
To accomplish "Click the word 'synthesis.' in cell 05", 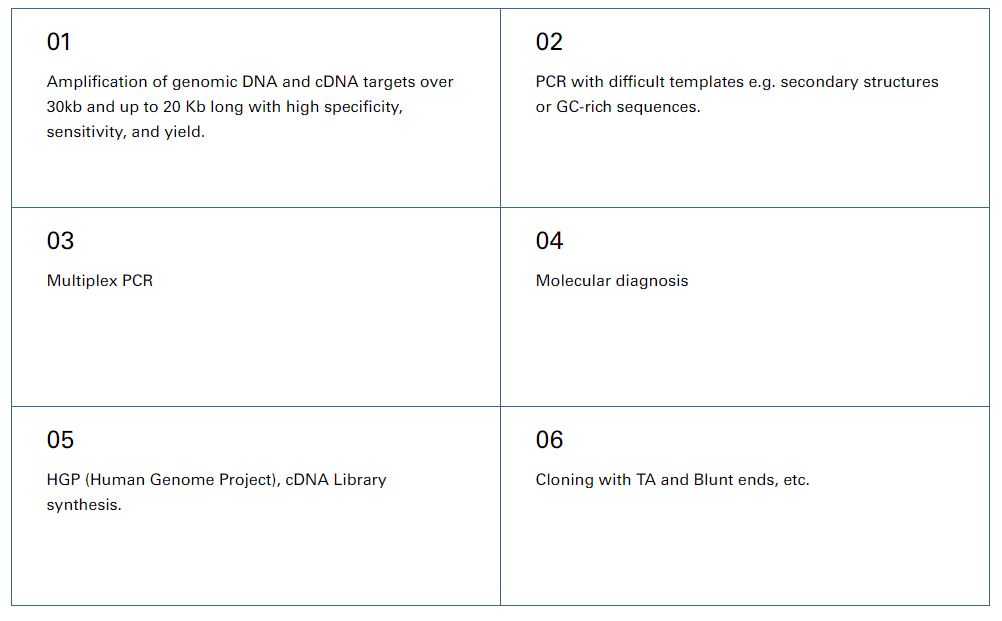I will pos(84,505).
